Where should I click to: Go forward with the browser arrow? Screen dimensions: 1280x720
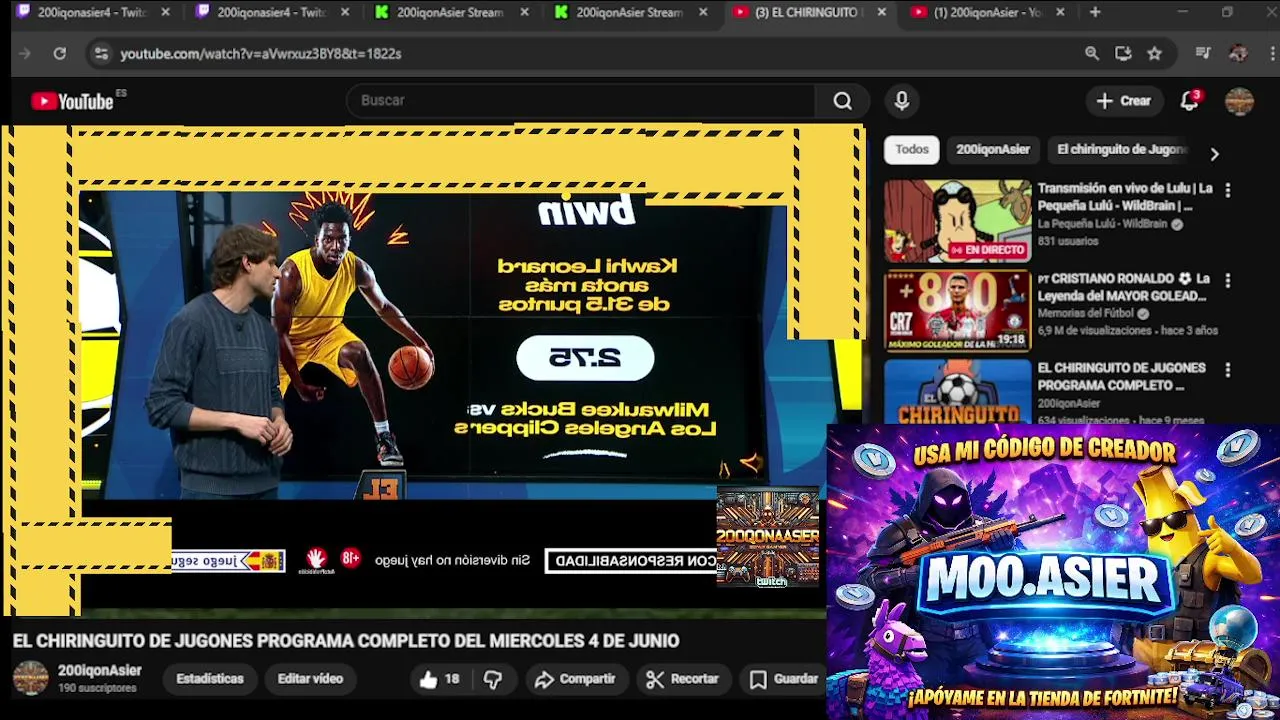click(x=25, y=53)
